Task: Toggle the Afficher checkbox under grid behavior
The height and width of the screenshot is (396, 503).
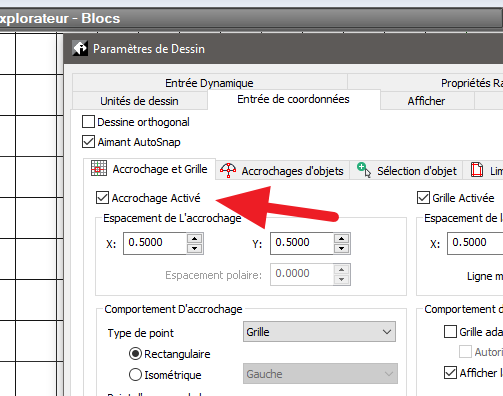Action: tap(450, 372)
